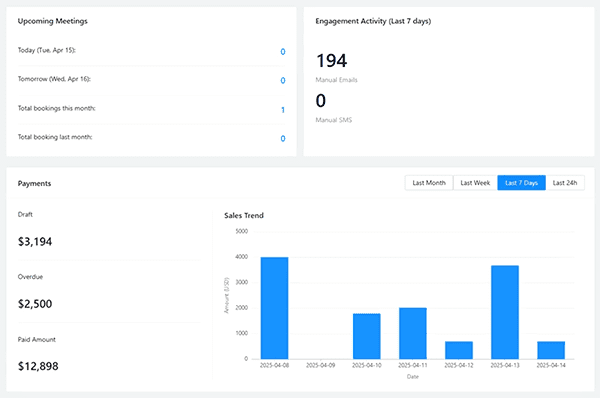Click the Total bookings this month label
The width and height of the screenshot is (600, 398).
click(x=57, y=108)
